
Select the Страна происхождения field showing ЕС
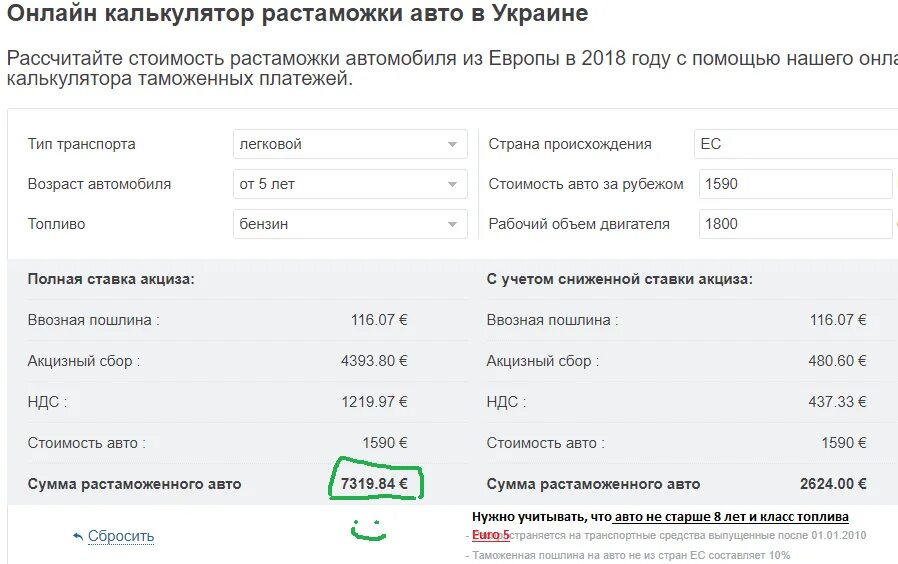click(x=795, y=144)
